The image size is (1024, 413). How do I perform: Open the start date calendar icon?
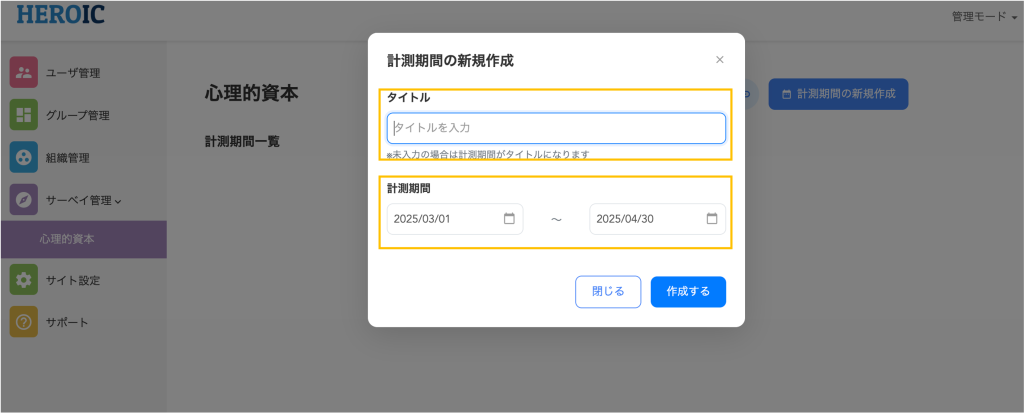point(509,218)
